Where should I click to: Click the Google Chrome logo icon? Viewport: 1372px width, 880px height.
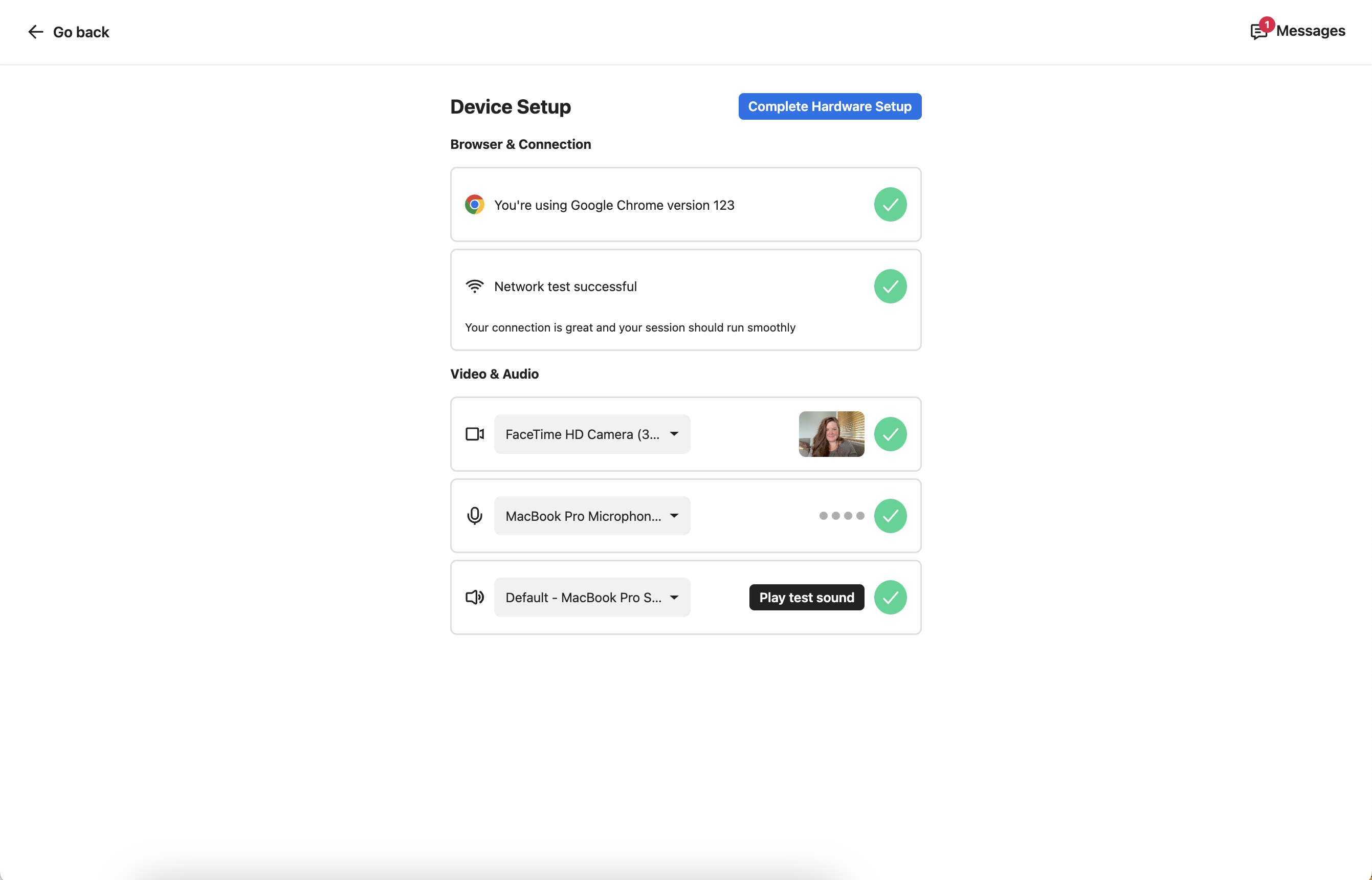pos(474,205)
